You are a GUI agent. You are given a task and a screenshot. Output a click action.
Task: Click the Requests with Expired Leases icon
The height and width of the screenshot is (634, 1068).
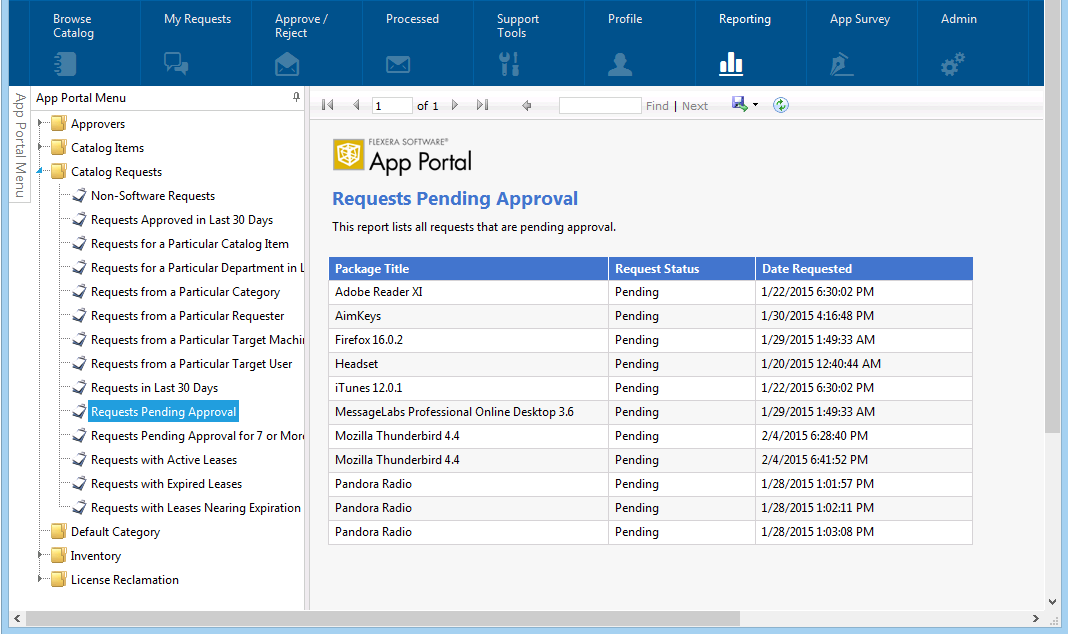click(x=79, y=484)
